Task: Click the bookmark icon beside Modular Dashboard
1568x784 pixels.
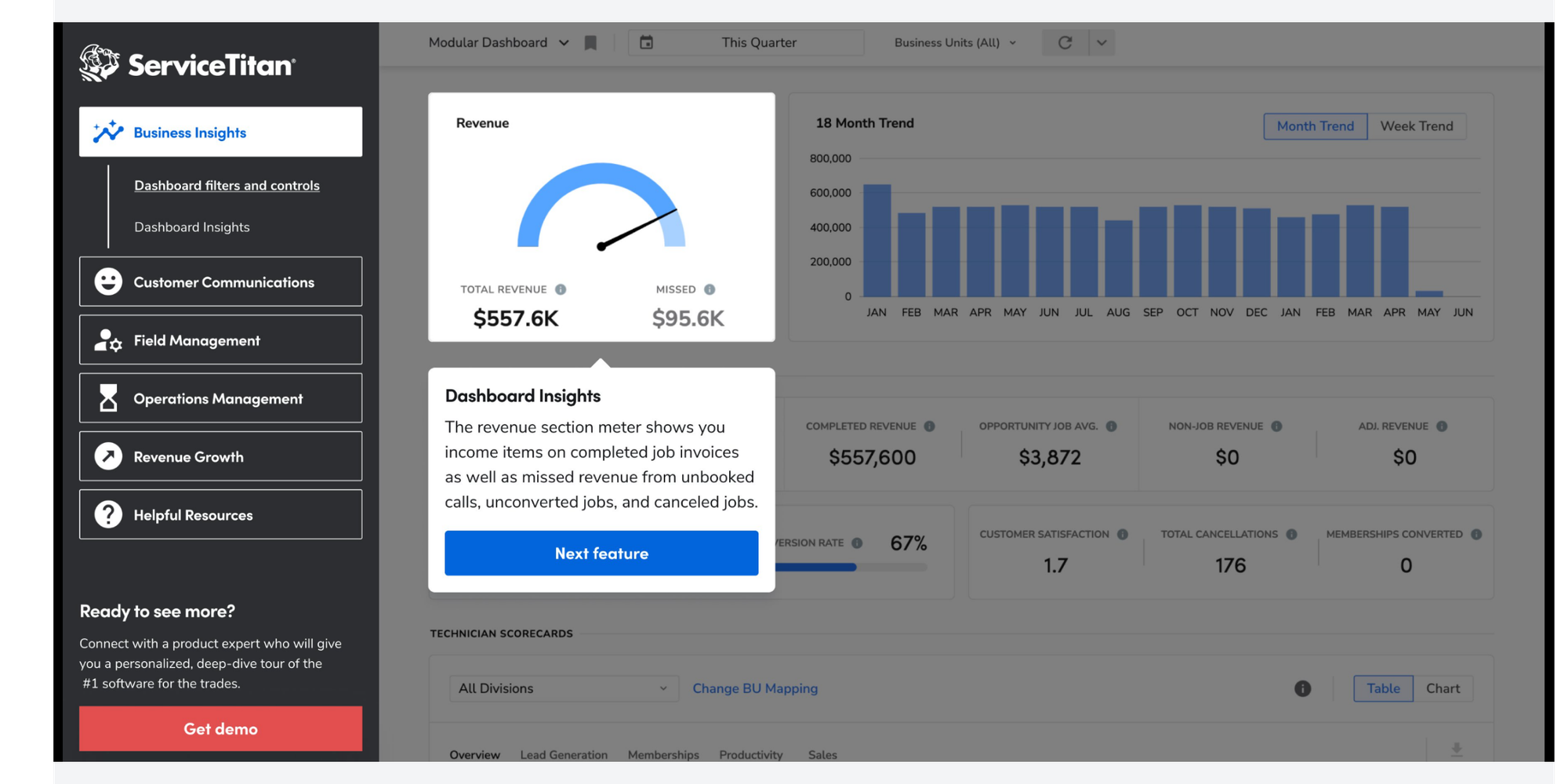Action: pos(590,43)
